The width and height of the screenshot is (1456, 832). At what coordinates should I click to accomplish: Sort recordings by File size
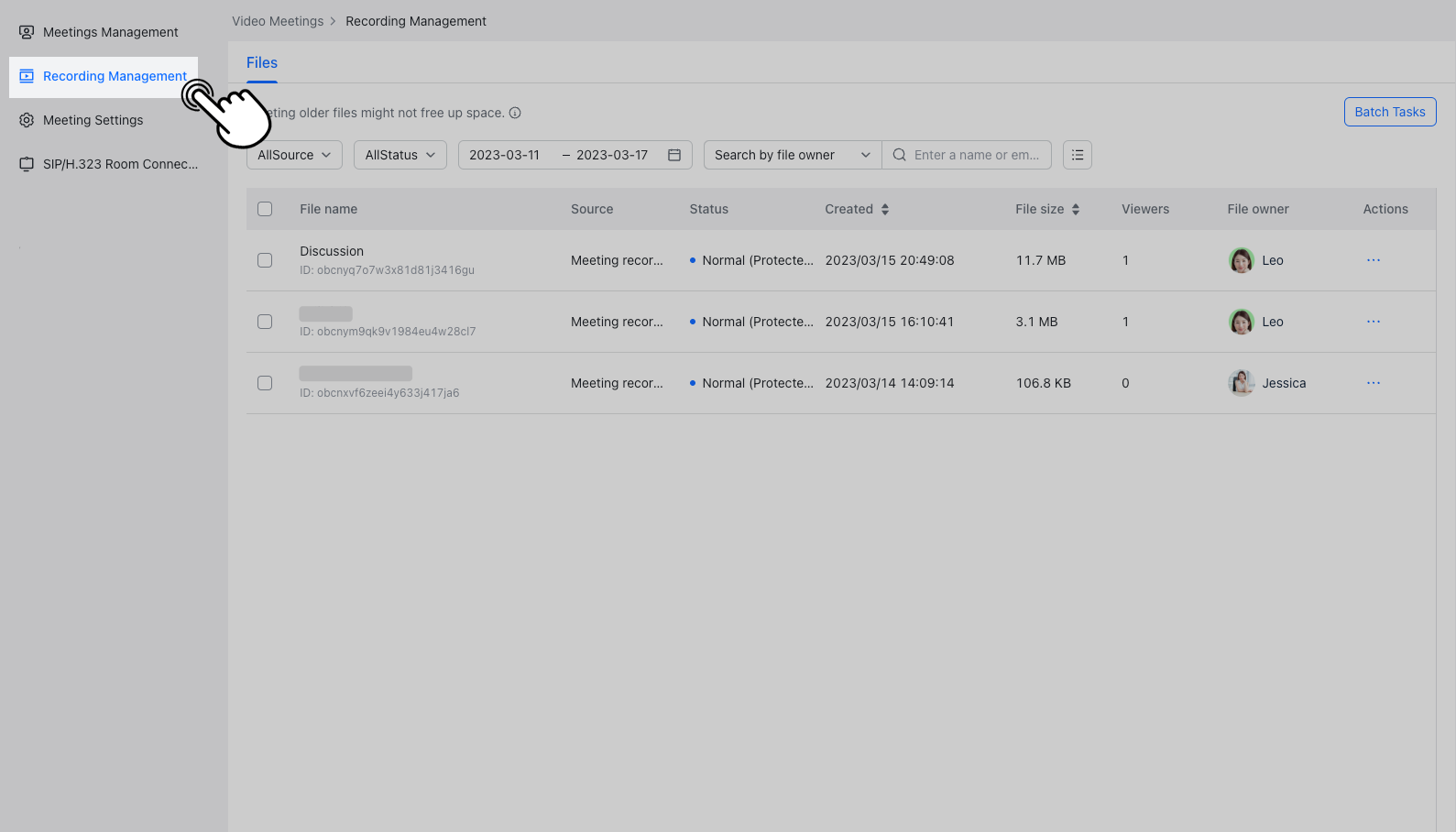coord(1075,209)
